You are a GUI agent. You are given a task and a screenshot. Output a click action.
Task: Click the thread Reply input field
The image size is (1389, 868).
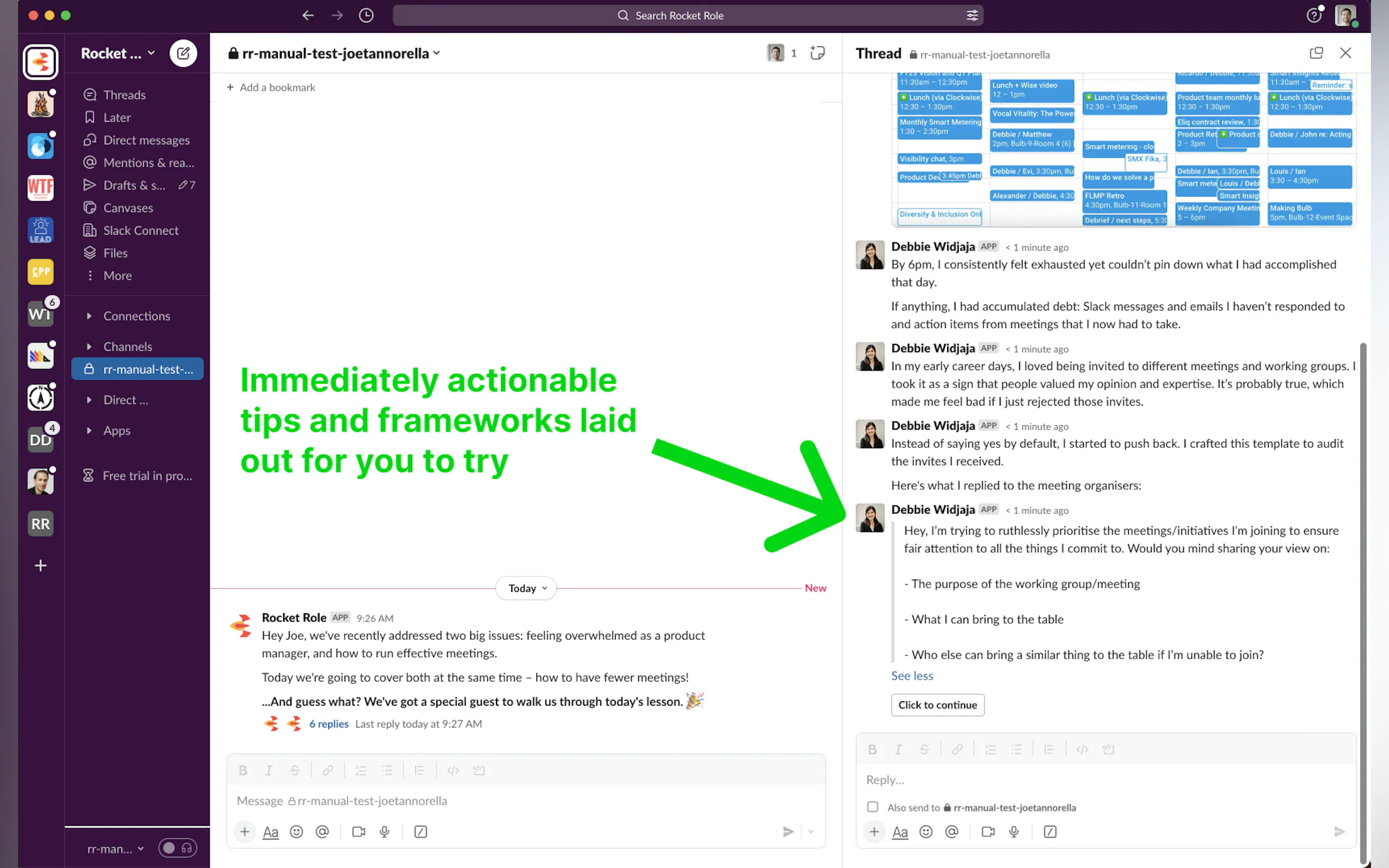[x=1091, y=779]
